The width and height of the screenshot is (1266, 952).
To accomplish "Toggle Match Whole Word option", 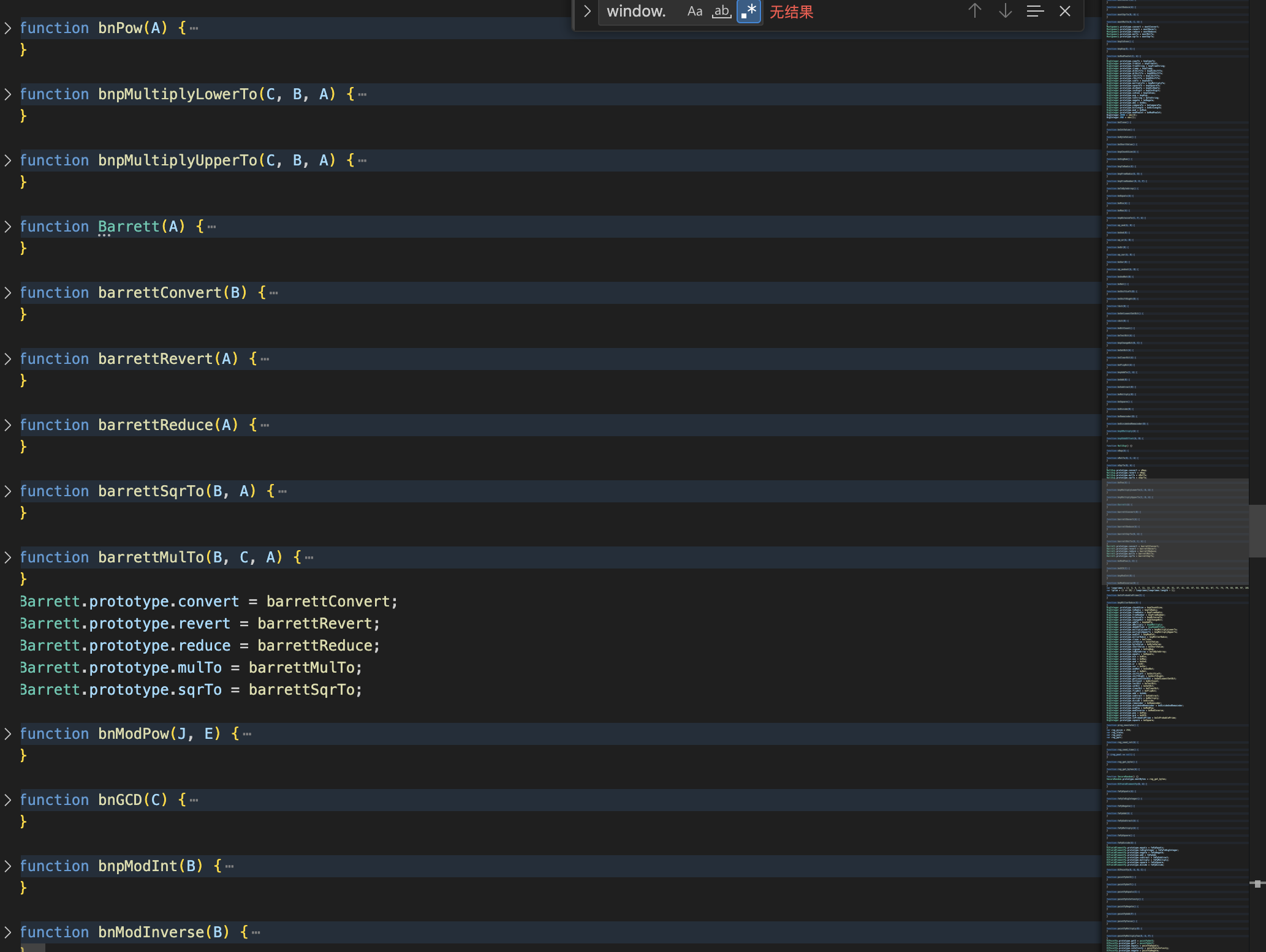I will click(x=721, y=12).
